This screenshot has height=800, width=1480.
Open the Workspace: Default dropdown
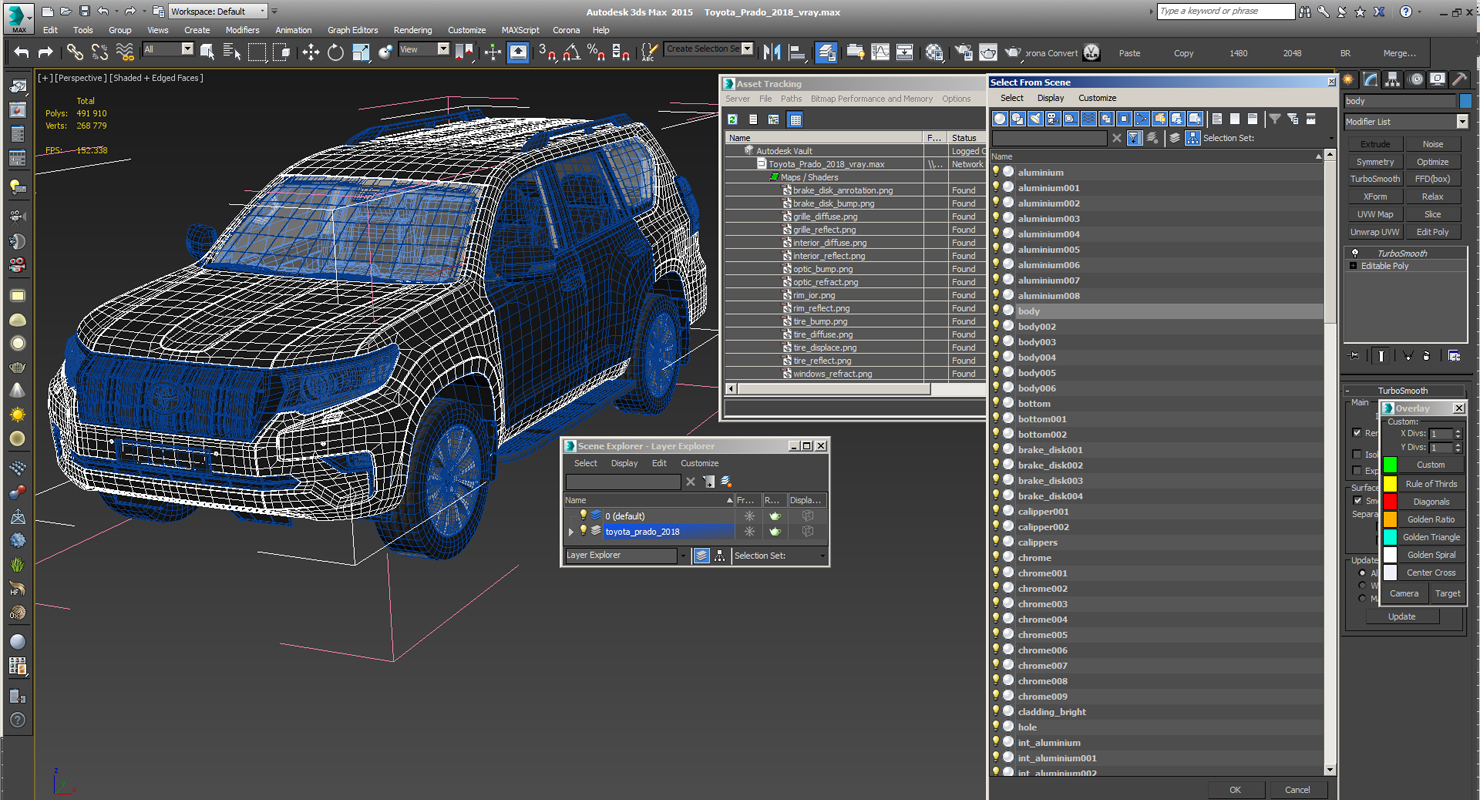click(x=217, y=11)
